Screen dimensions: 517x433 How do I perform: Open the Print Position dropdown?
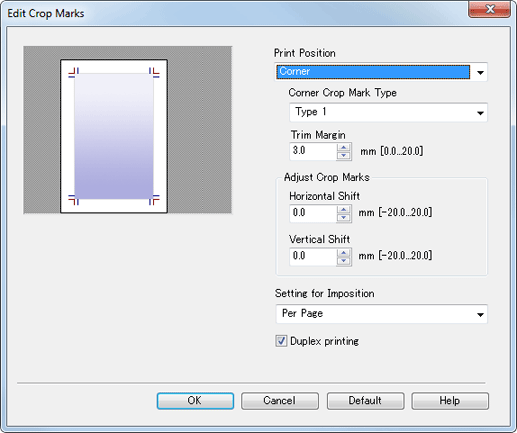pos(381,72)
